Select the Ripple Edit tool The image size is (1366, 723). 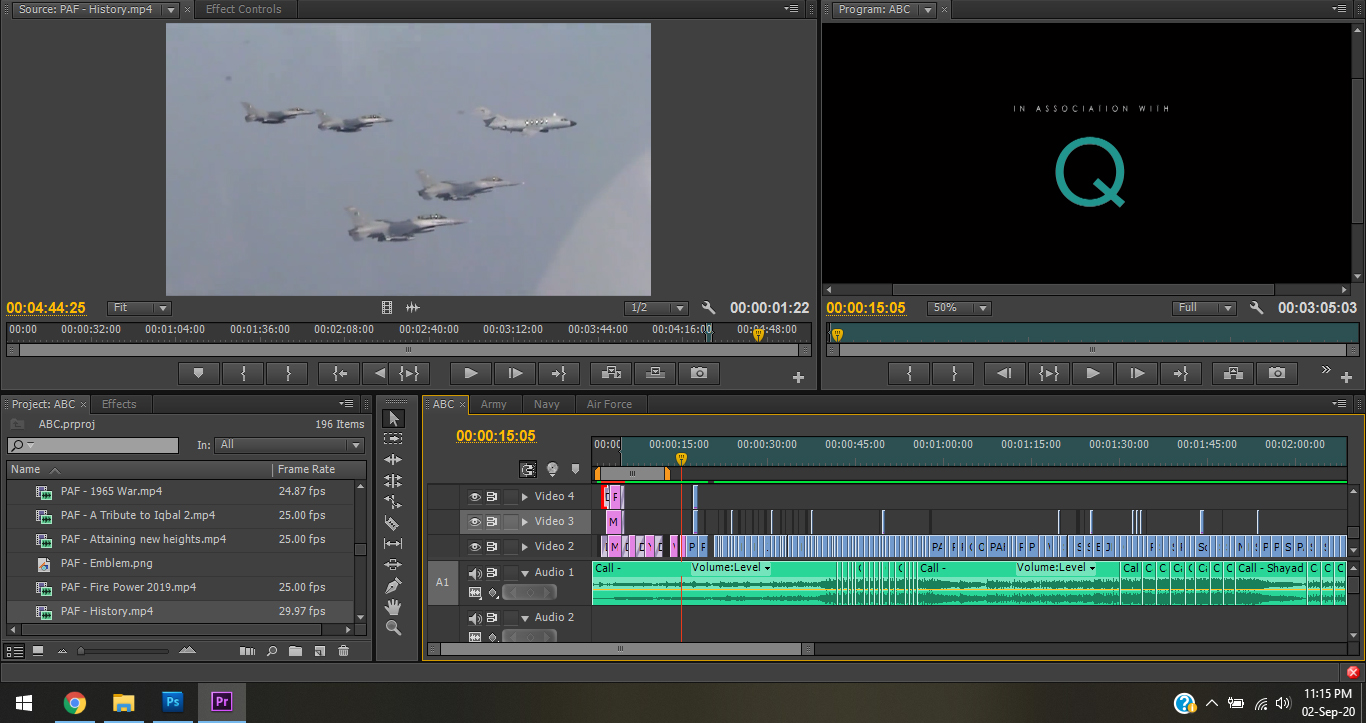click(393, 460)
